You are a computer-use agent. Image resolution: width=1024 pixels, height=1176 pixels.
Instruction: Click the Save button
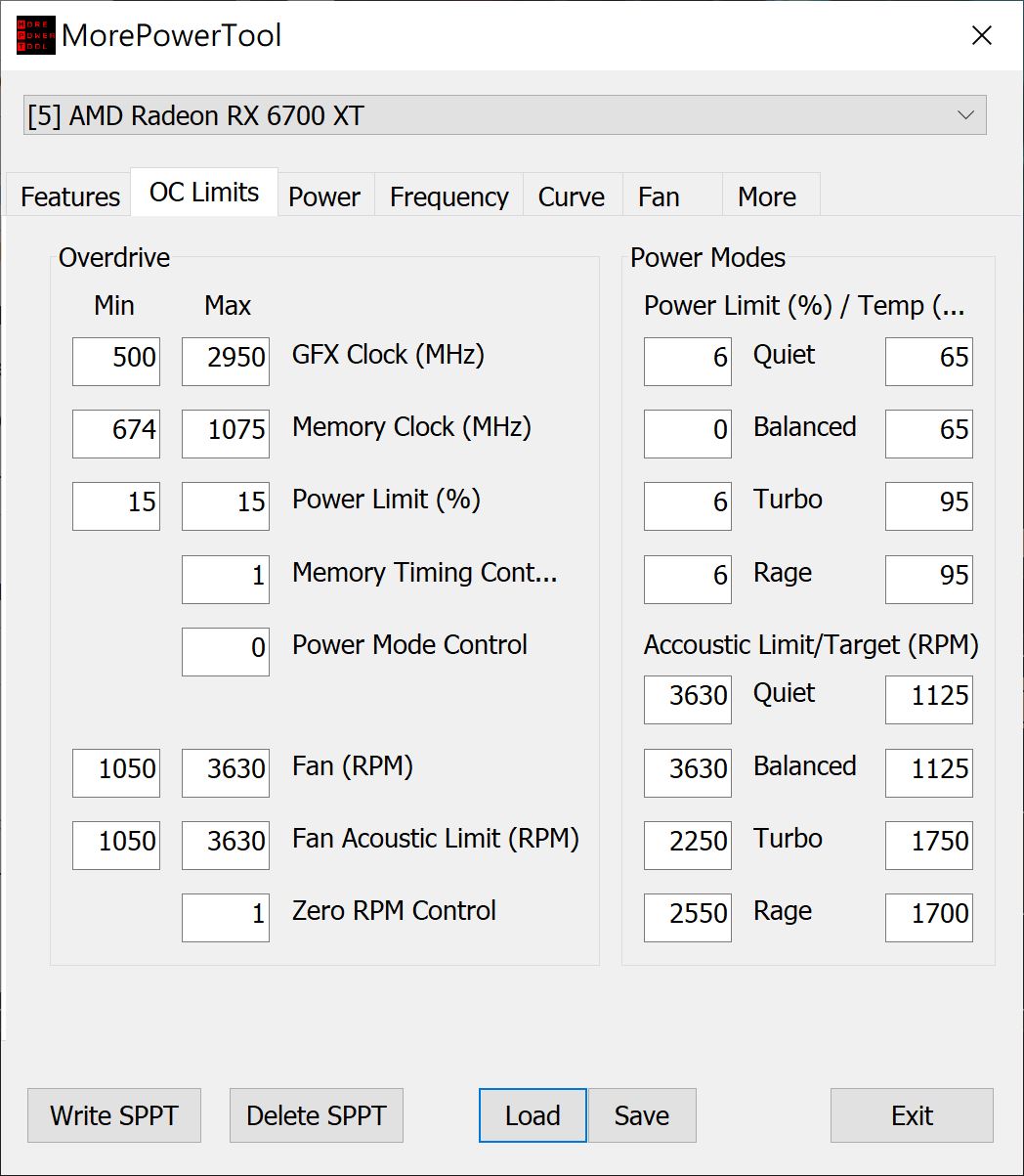[x=642, y=1115]
